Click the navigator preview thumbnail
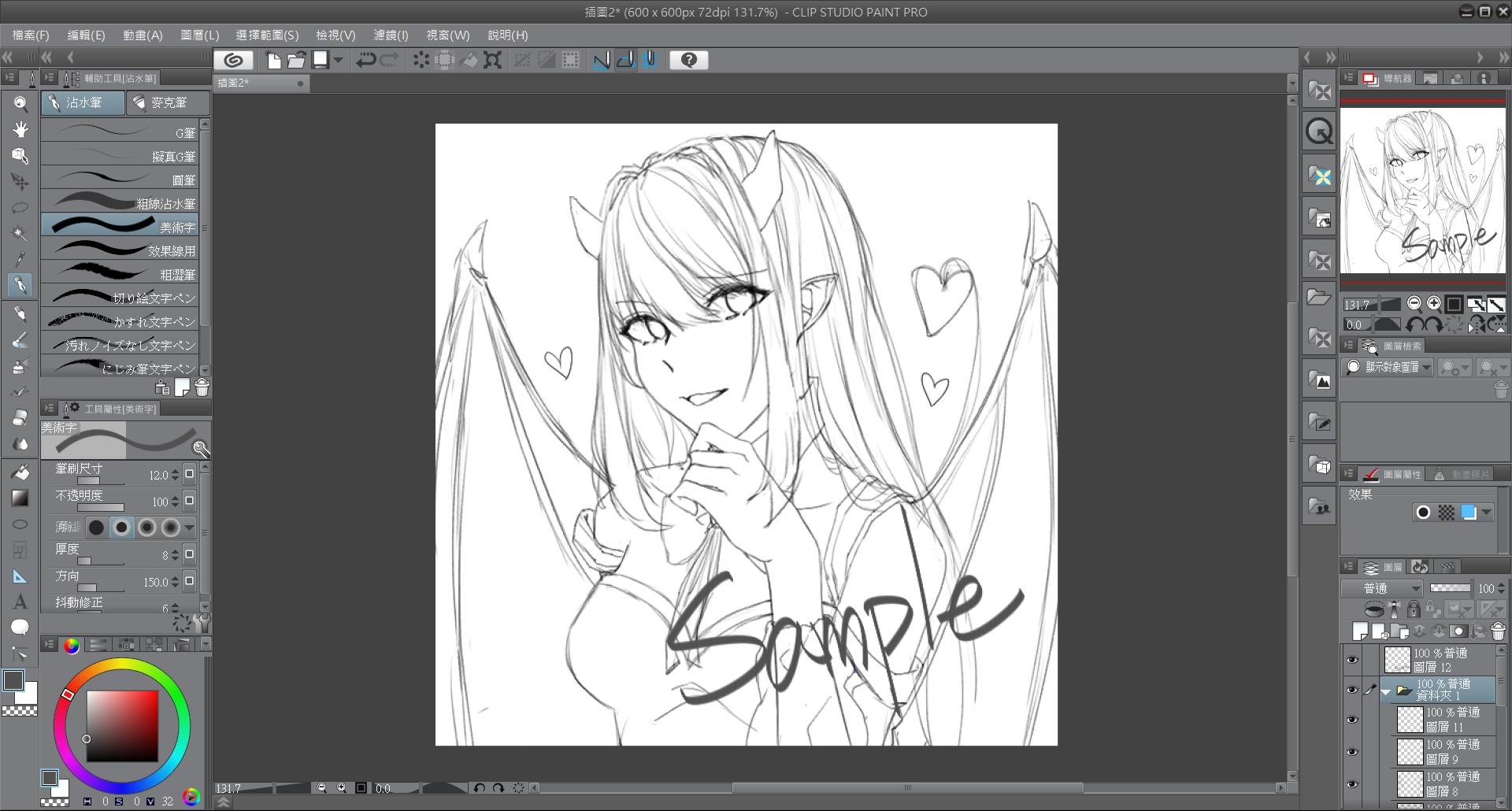This screenshot has width=1512, height=811. click(1423, 190)
